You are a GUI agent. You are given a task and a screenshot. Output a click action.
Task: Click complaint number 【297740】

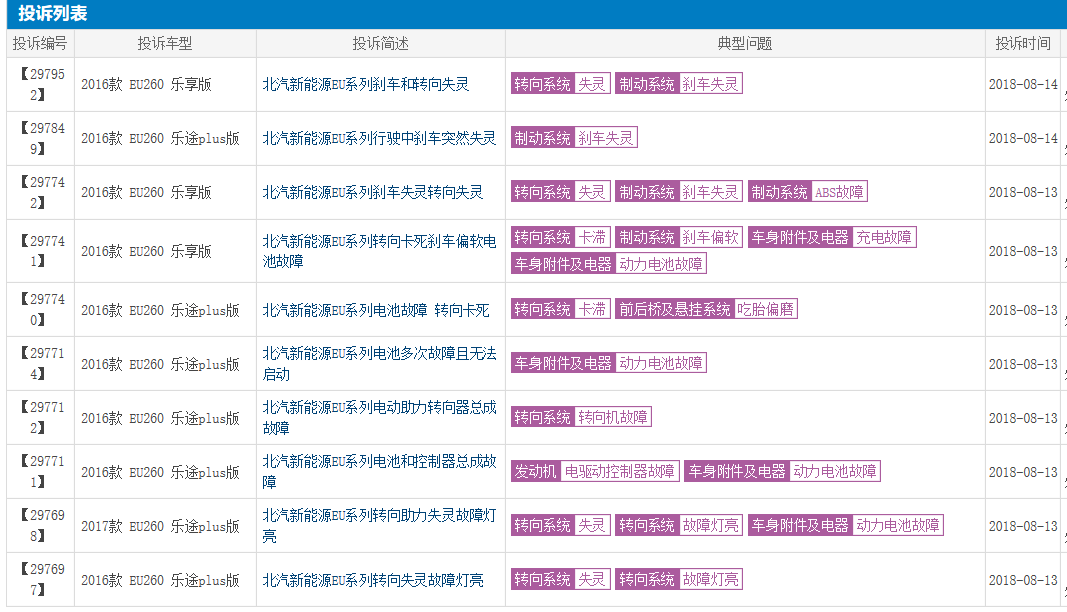tap(40, 310)
